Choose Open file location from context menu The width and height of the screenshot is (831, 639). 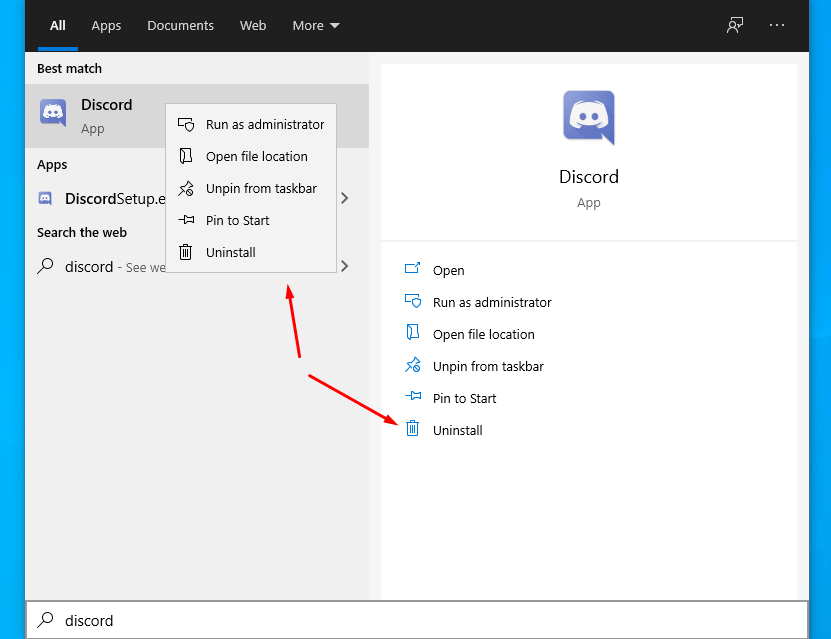[251, 156]
